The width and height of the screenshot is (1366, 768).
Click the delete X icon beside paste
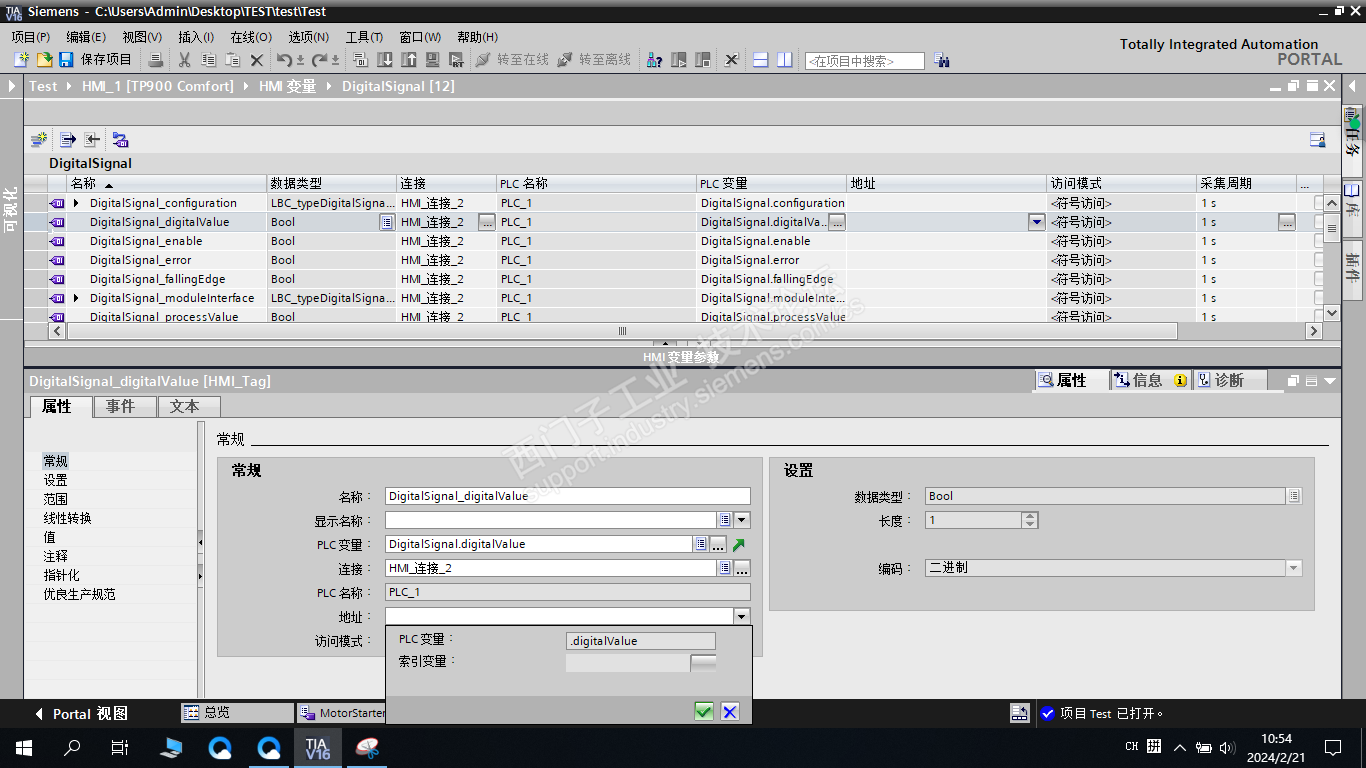click(257, 60)
